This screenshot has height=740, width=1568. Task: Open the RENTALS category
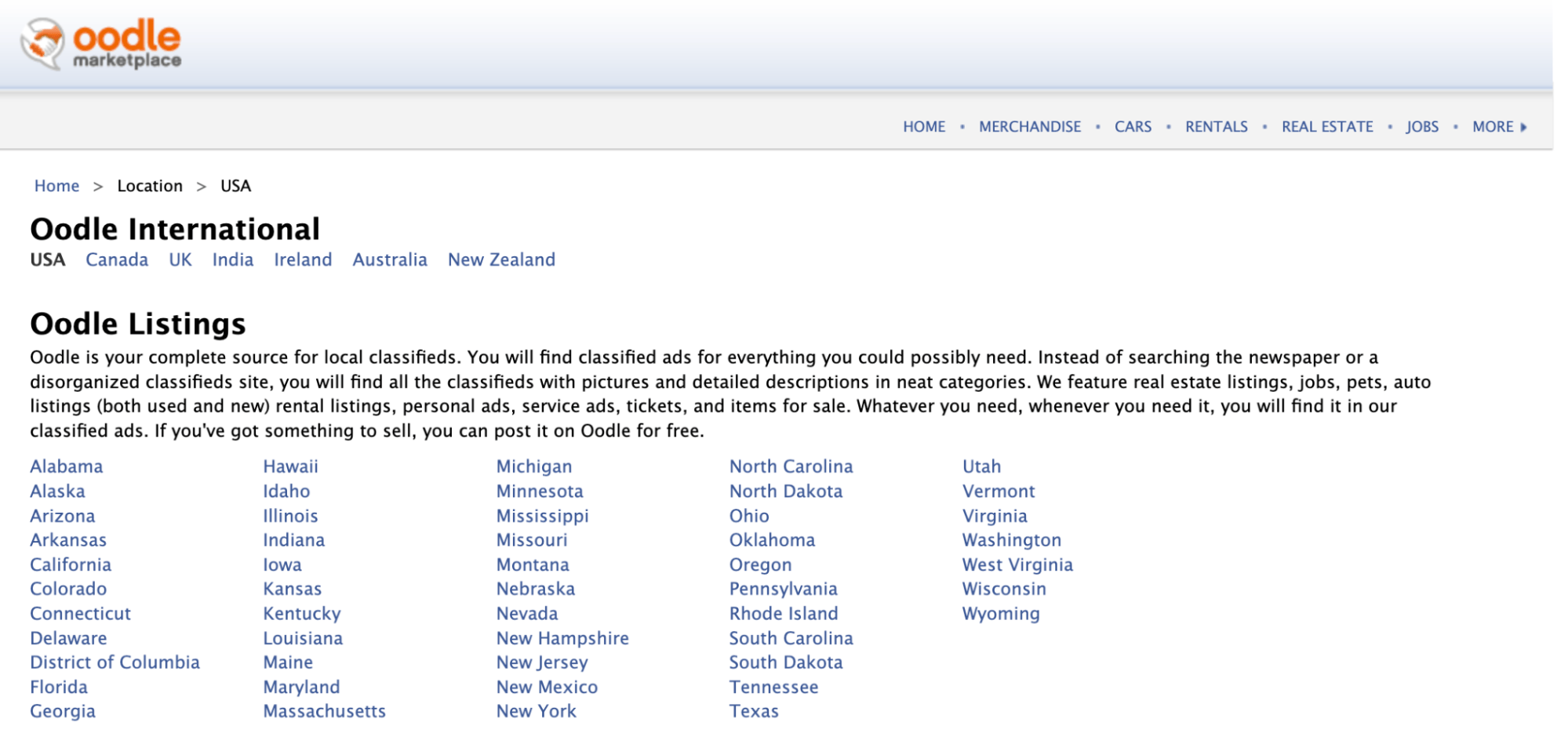[1217, 126]
